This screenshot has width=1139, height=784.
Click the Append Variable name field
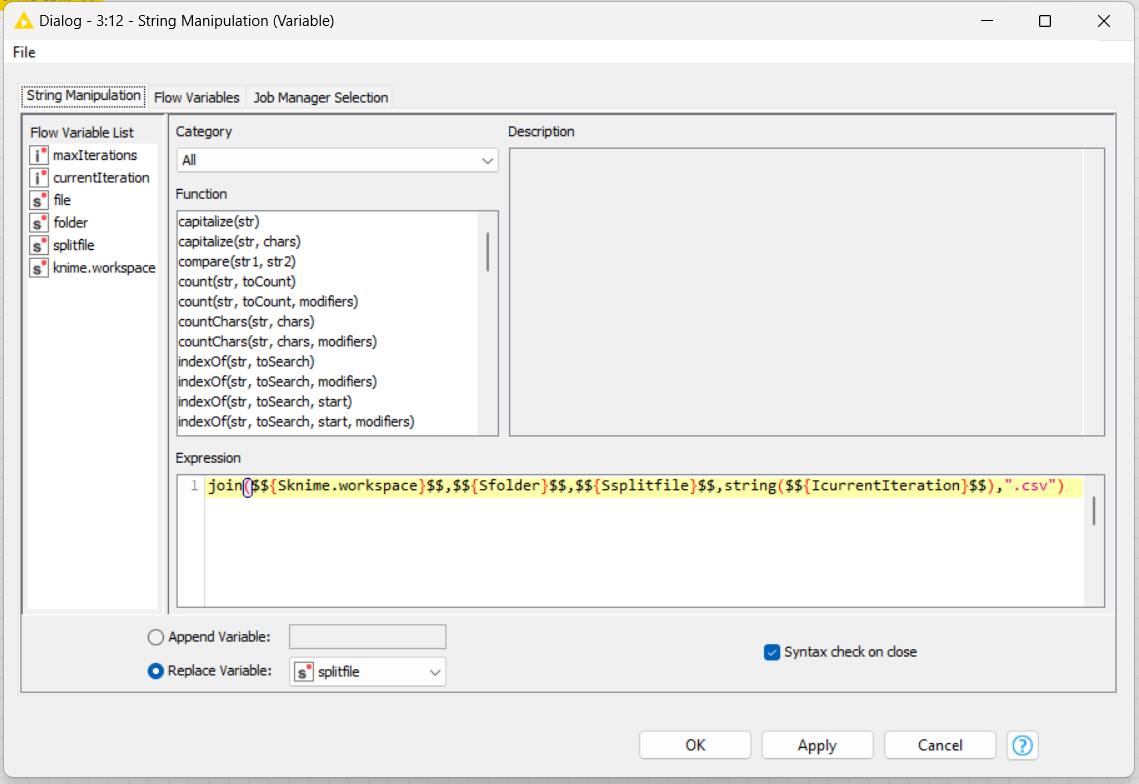pos(368,637)
